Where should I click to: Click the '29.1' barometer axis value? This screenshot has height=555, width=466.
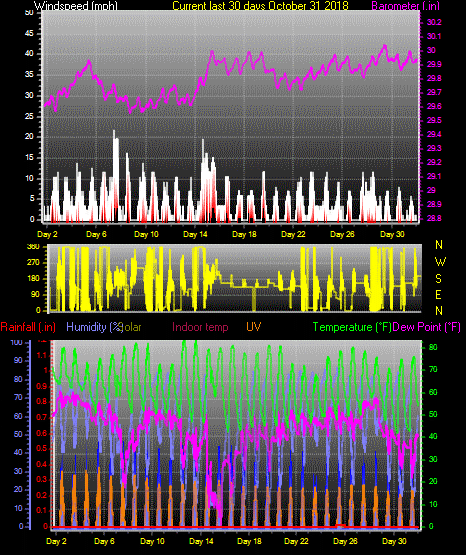click(434, 176)
